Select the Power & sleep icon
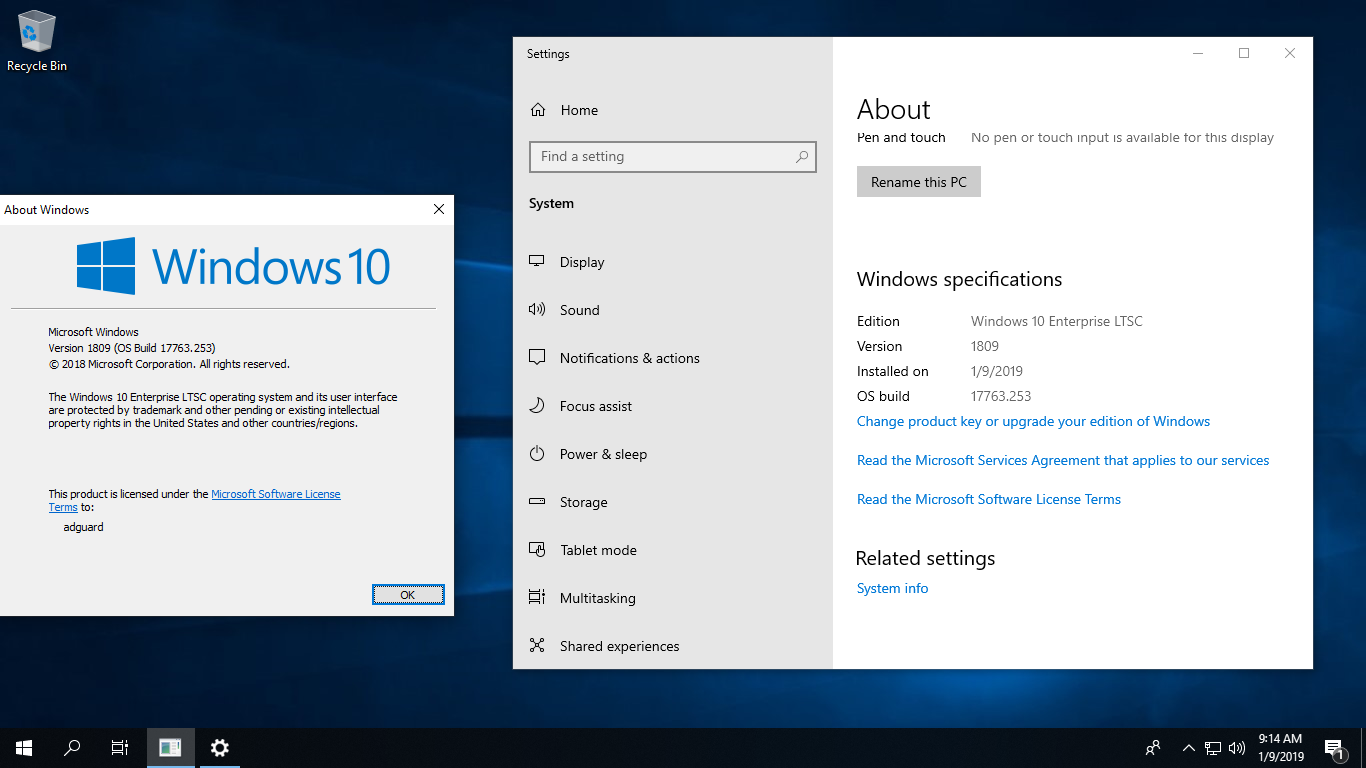The height and width of the screenshot is (768, 1366). pyautogui.click(x=537, y=454)
